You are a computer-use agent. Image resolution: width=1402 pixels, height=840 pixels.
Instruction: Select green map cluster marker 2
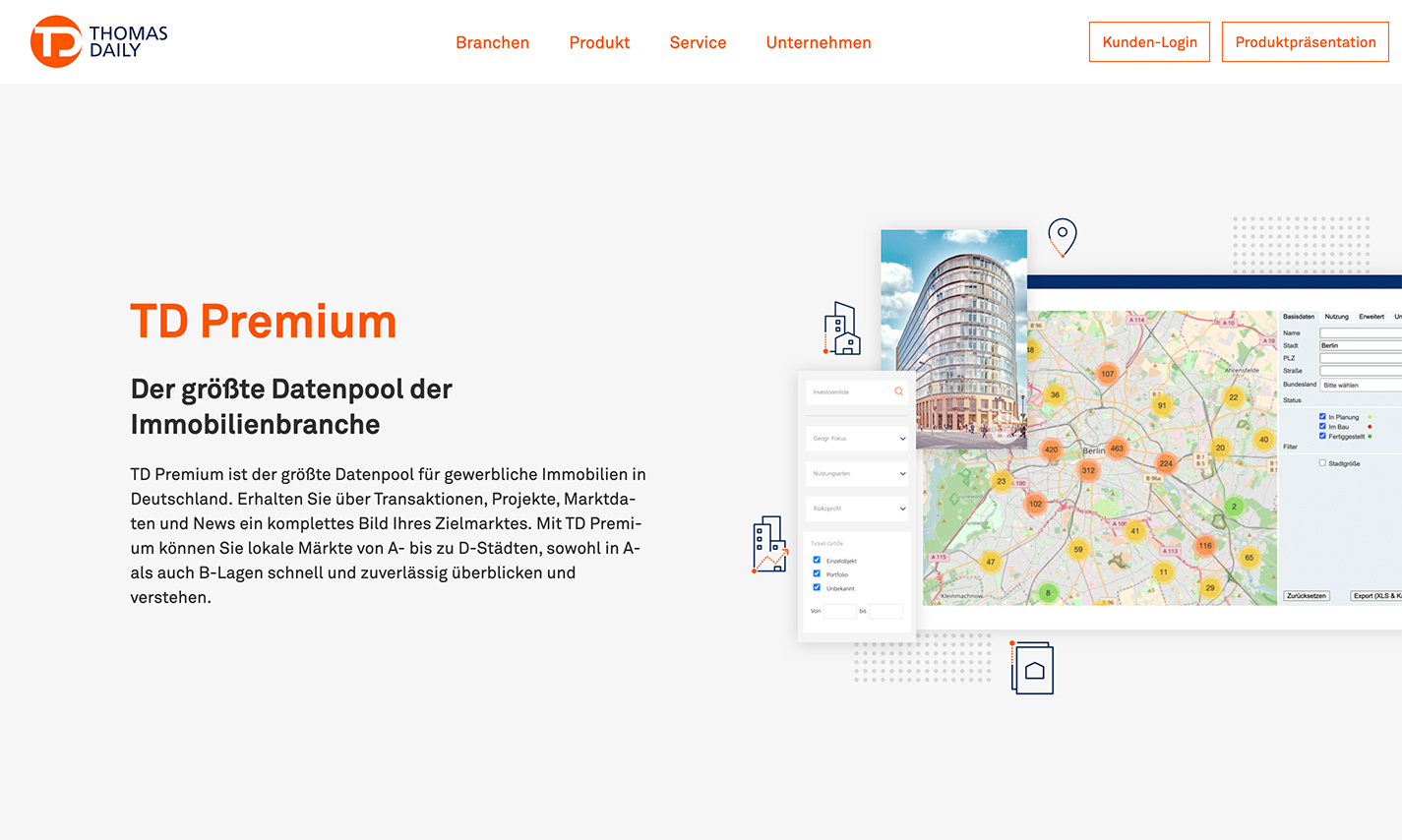pyautogui.click(x=1234, y=507)
